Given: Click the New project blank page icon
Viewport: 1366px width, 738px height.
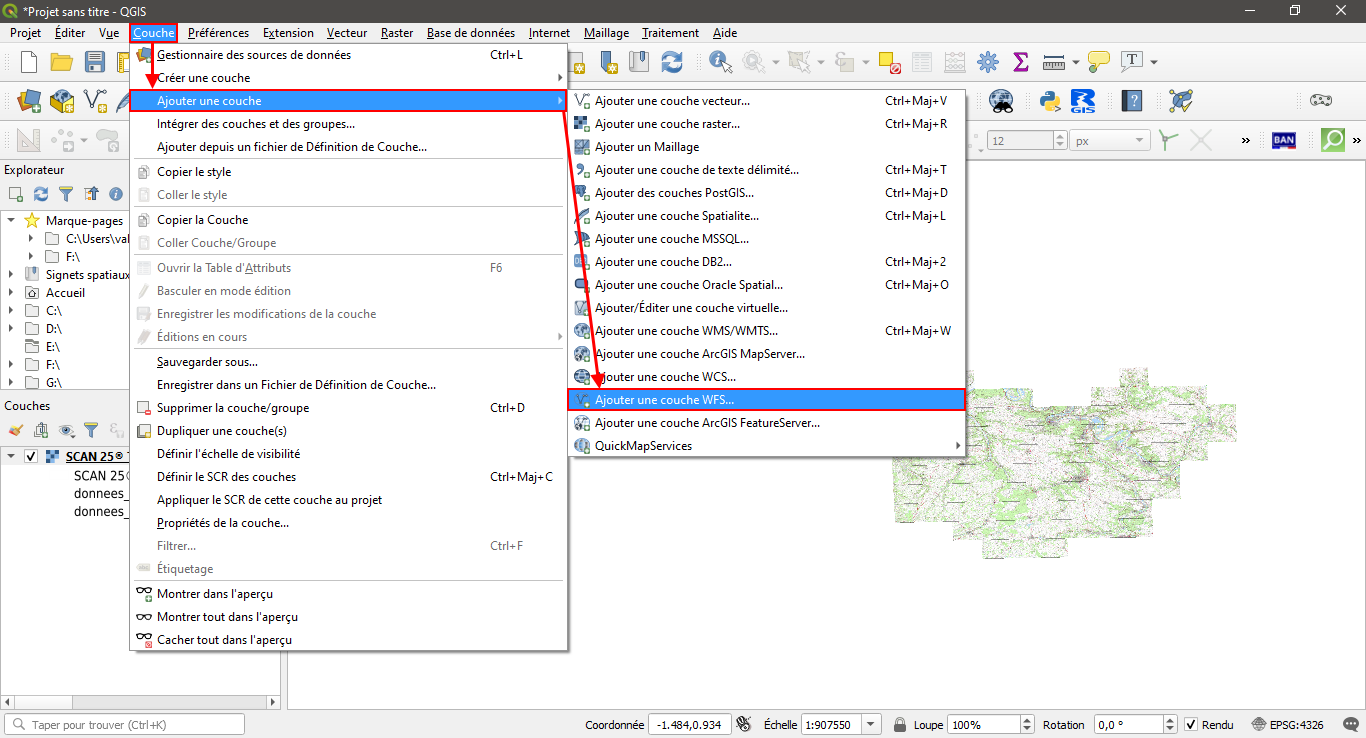Looking at the screenshot, I should coord(29,62).
